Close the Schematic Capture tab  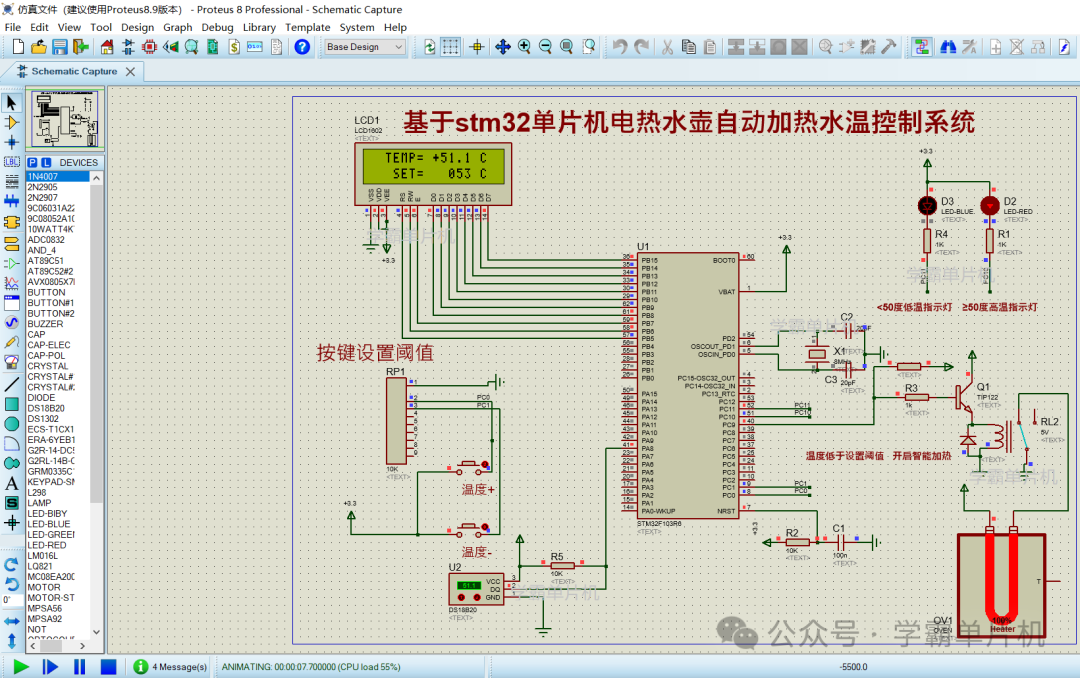coord(130,71)
